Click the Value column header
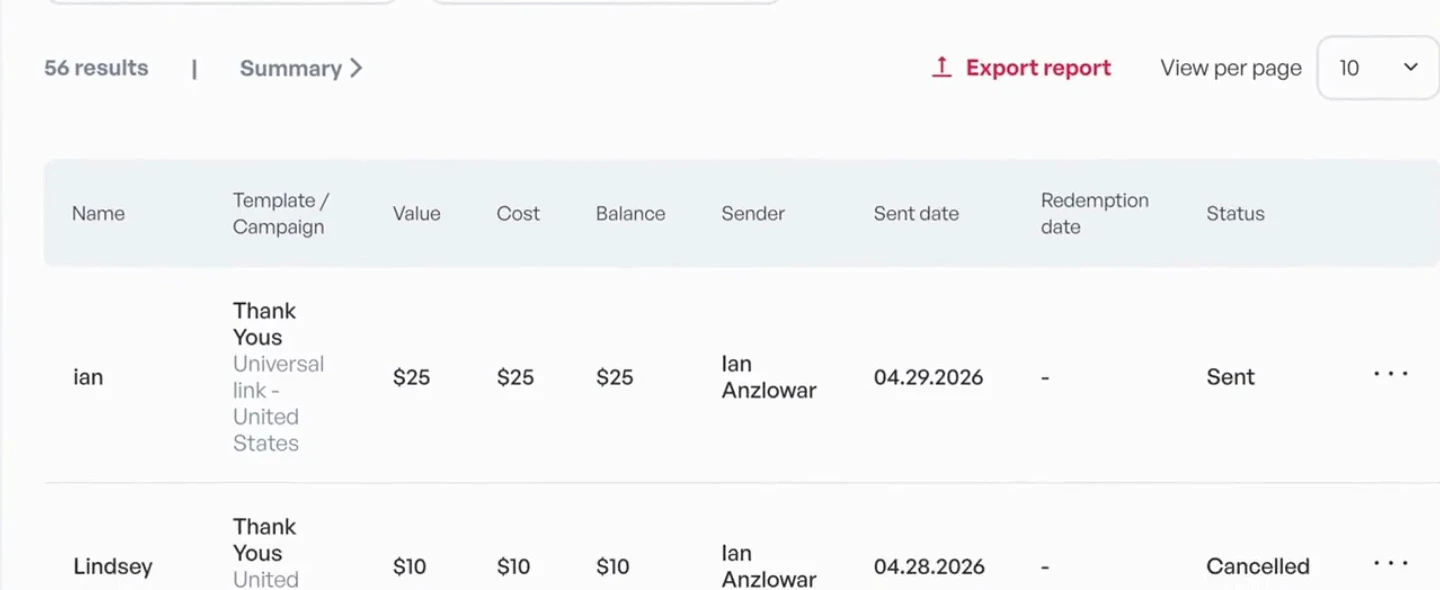Viewport: 1440px width, 590px height. (x=416, y=213)
